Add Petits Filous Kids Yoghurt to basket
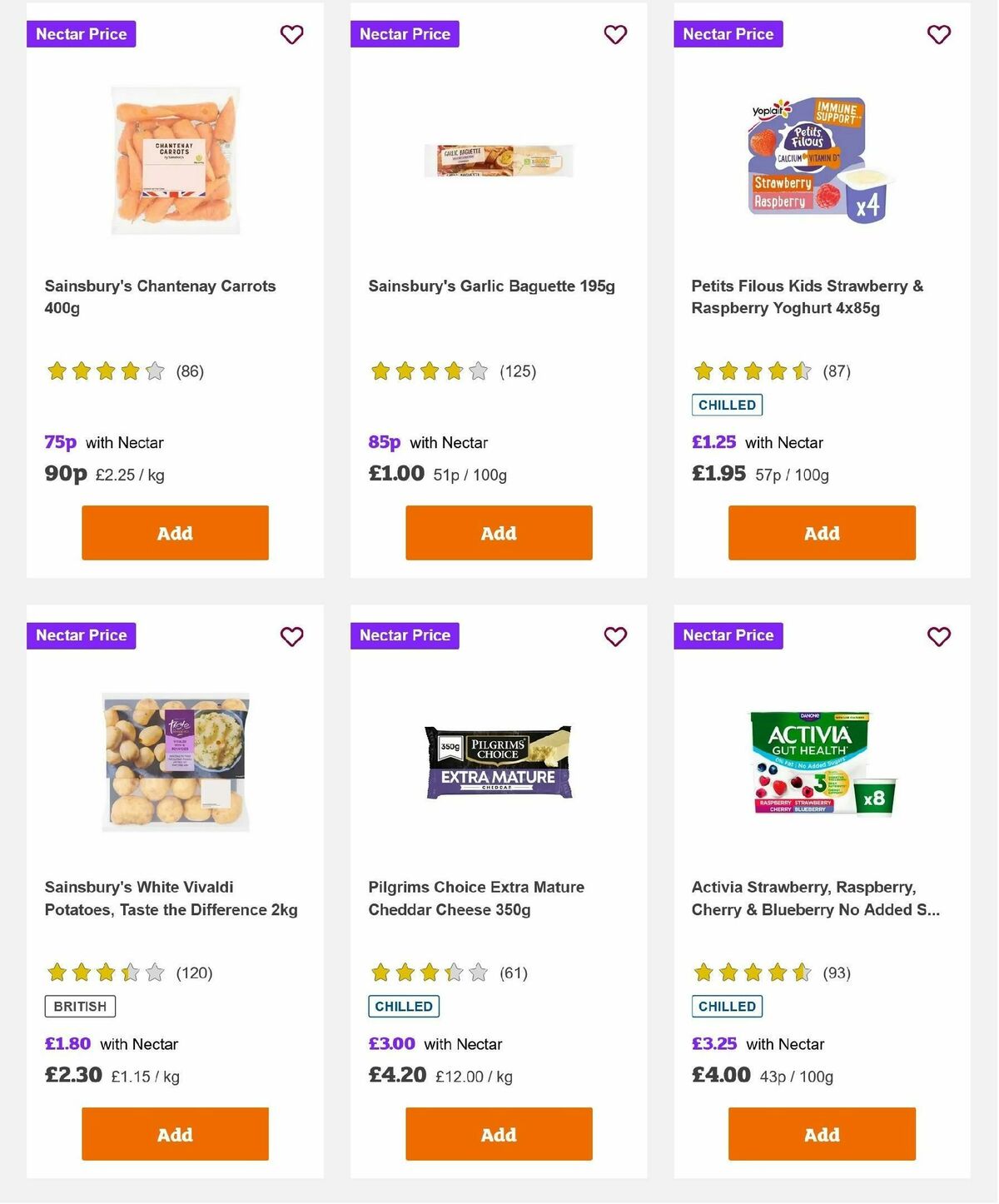The image size is (999, 1204). coord(821,532)
